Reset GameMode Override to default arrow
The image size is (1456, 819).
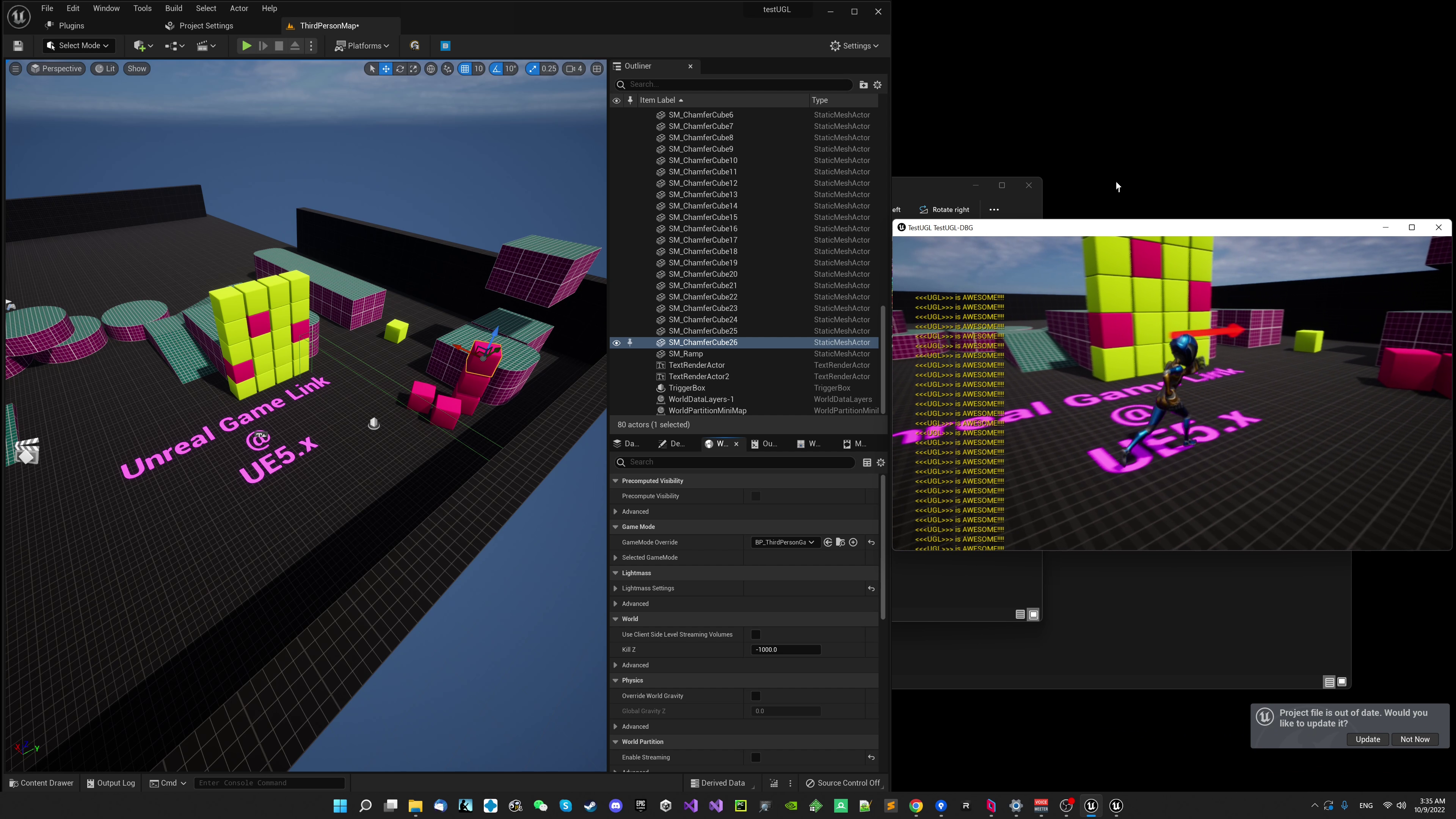[x=871, y=543]
